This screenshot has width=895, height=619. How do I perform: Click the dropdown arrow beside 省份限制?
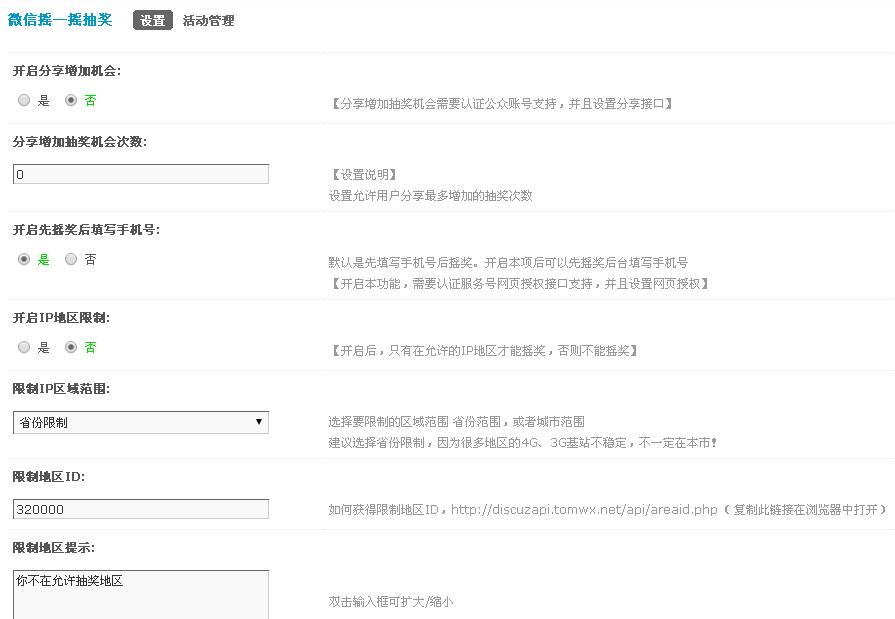tap(261, 422)
